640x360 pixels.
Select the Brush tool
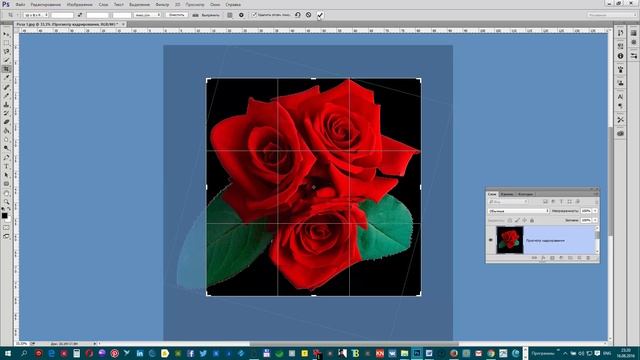tap(6, 96)
